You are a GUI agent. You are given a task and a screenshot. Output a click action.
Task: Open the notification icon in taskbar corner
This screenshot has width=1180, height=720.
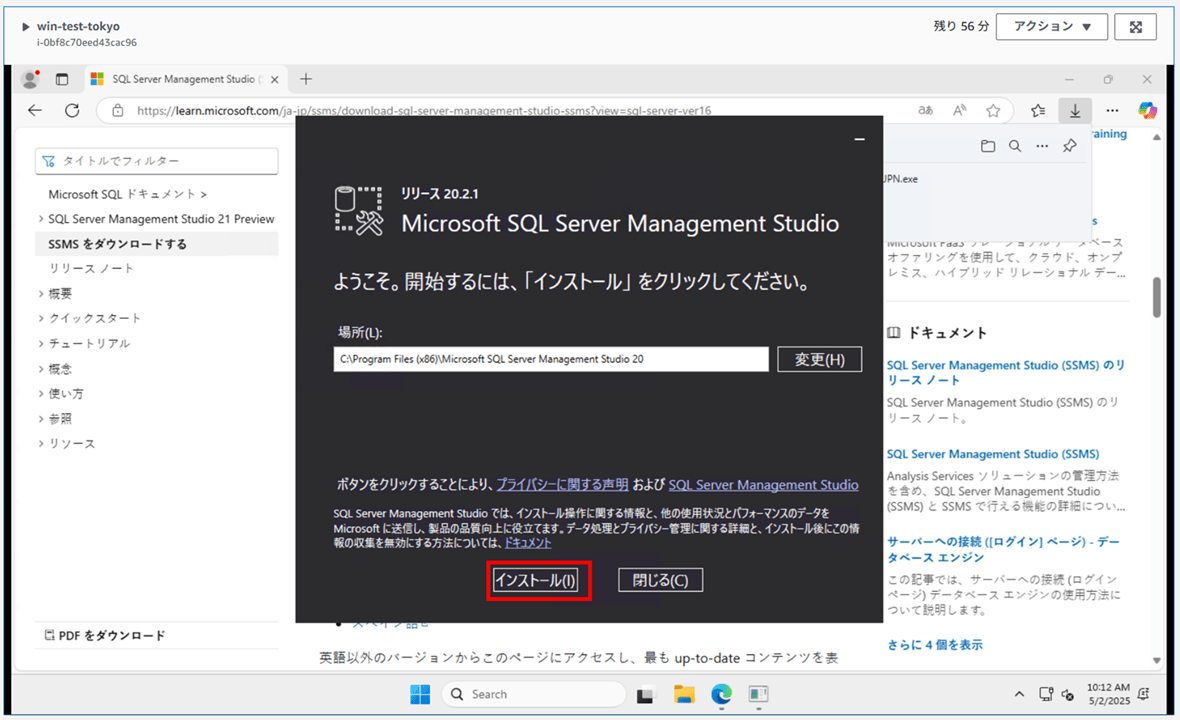point(1144,694)
